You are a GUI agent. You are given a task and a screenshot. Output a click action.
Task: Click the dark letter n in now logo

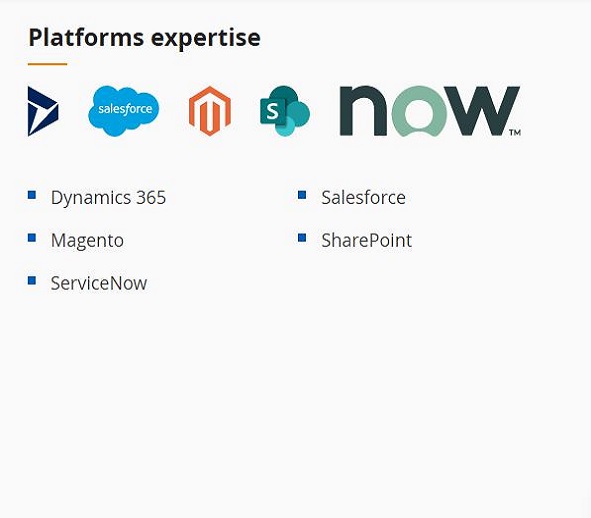pos(363,111)
